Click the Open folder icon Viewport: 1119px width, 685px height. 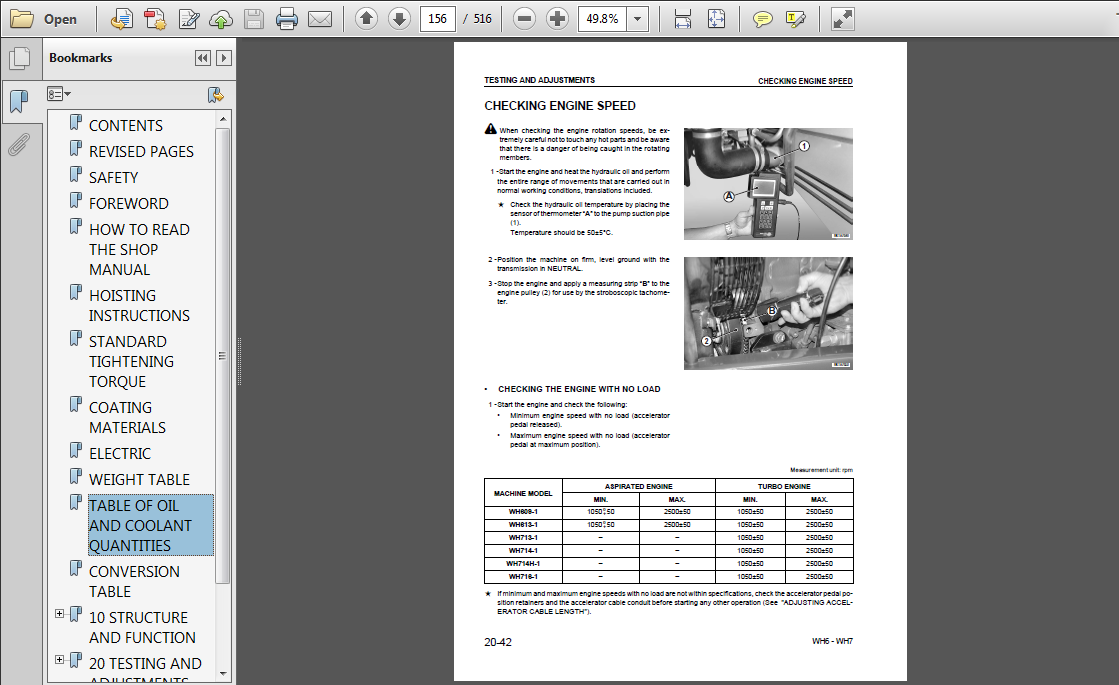pos(21,19)
